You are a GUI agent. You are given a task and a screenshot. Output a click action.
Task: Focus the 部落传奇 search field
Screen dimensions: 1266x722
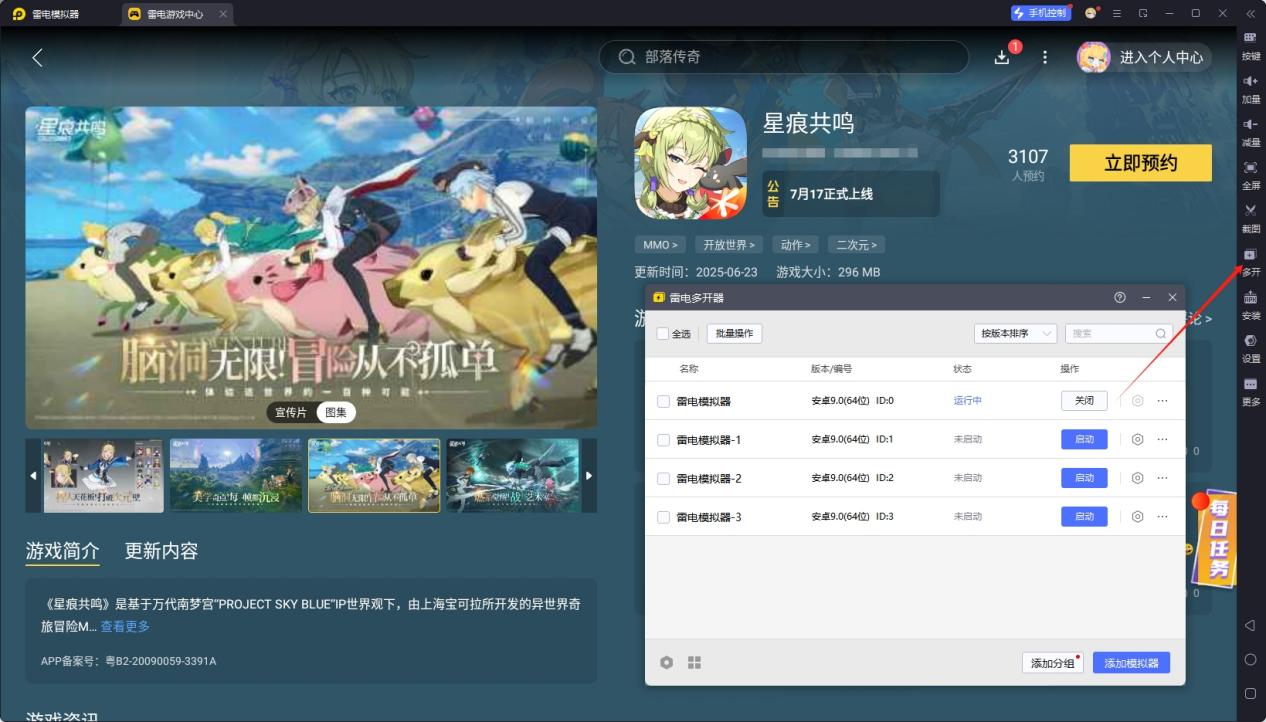pyautogui.click(x=784, y=57)
